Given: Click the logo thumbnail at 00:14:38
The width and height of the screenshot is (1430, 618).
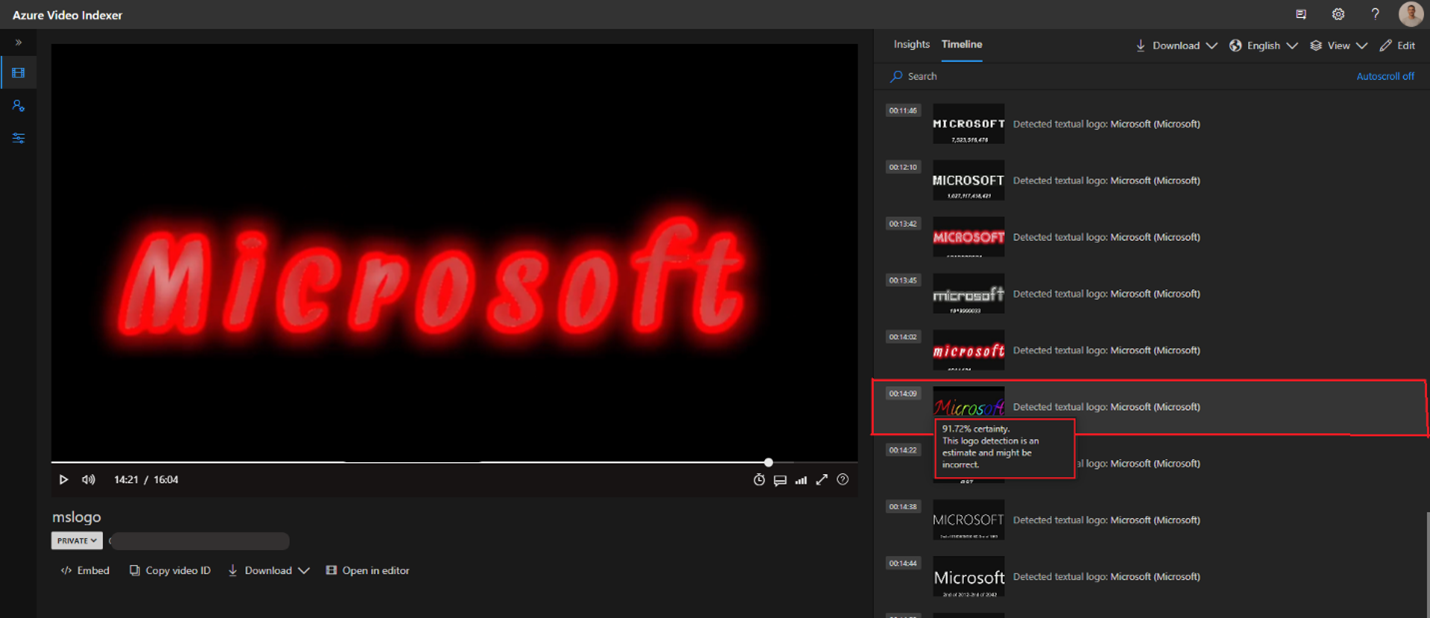Looking at the screenshot, I should (969, 520).
